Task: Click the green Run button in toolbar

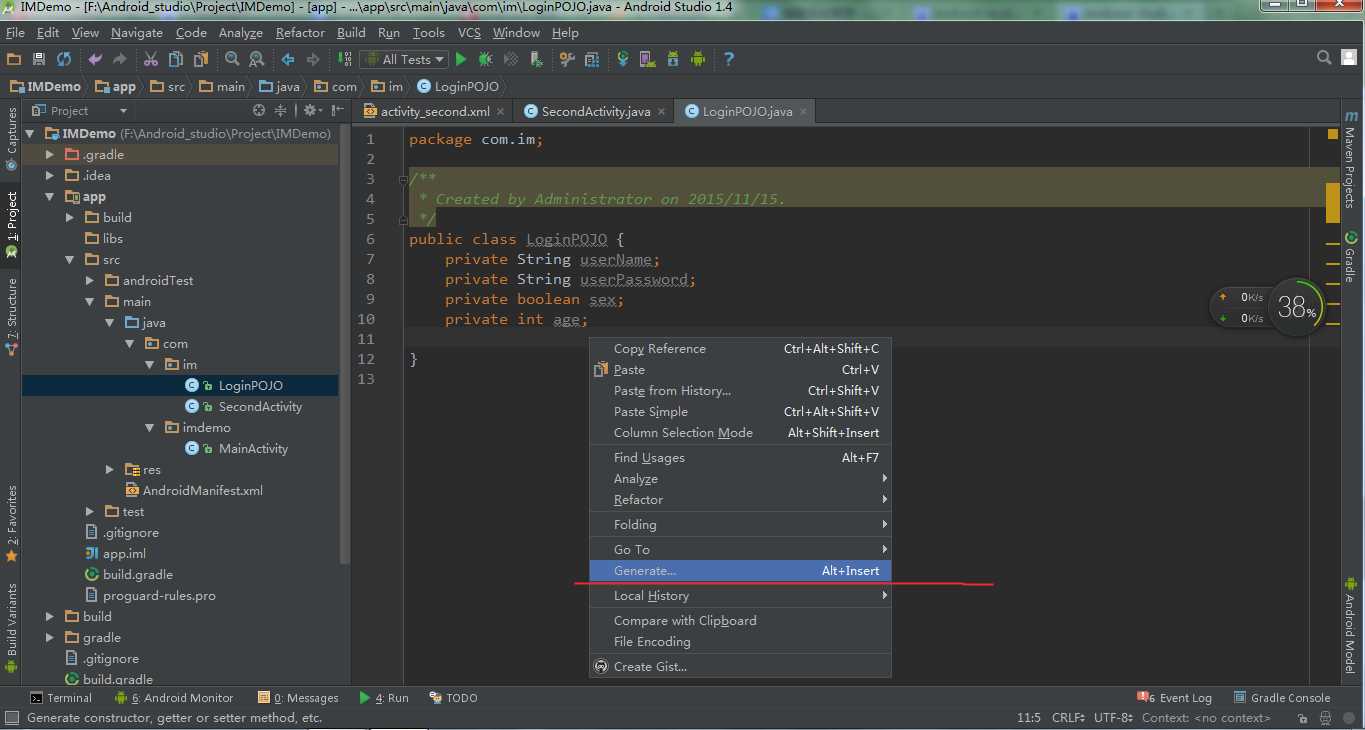Action: click(461, 59)
